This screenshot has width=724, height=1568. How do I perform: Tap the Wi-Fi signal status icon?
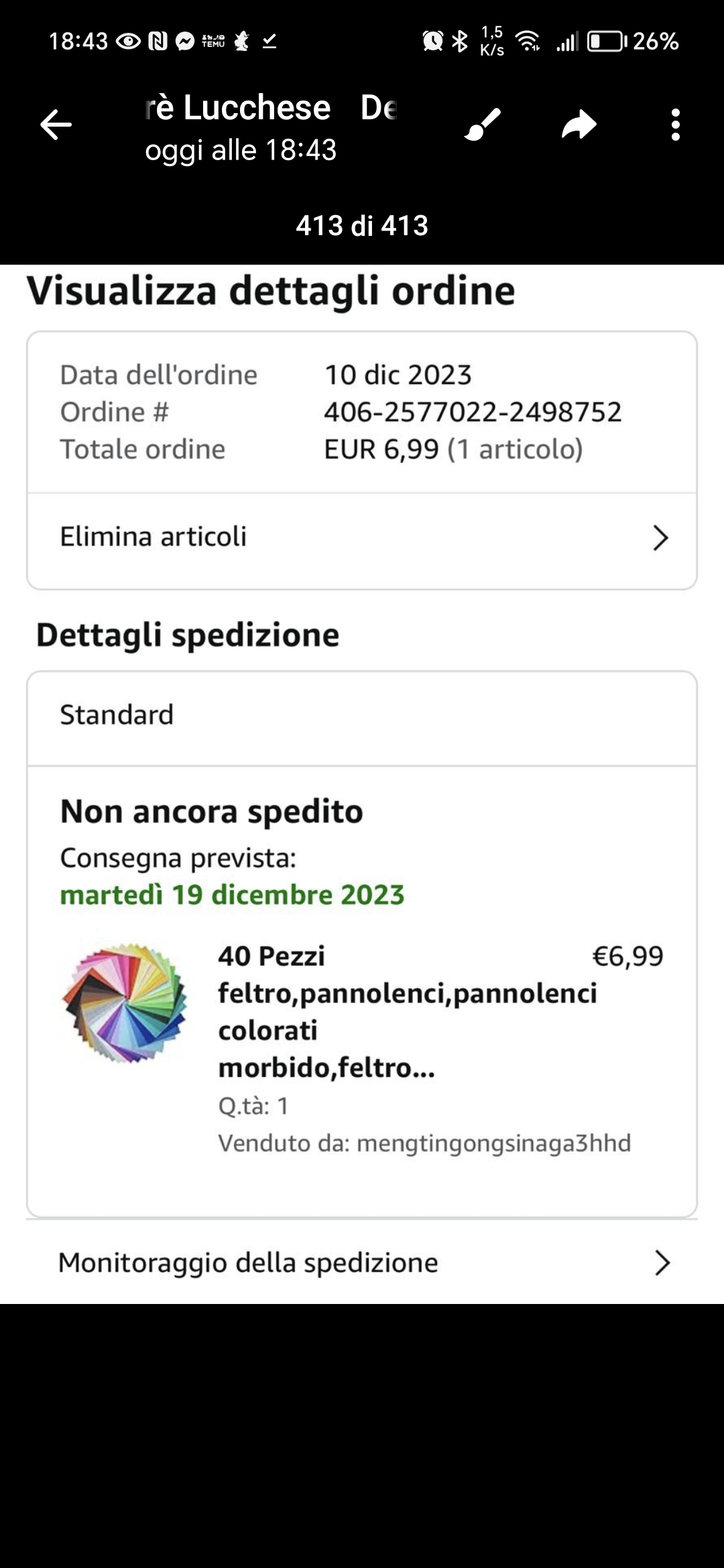(528, 42)
